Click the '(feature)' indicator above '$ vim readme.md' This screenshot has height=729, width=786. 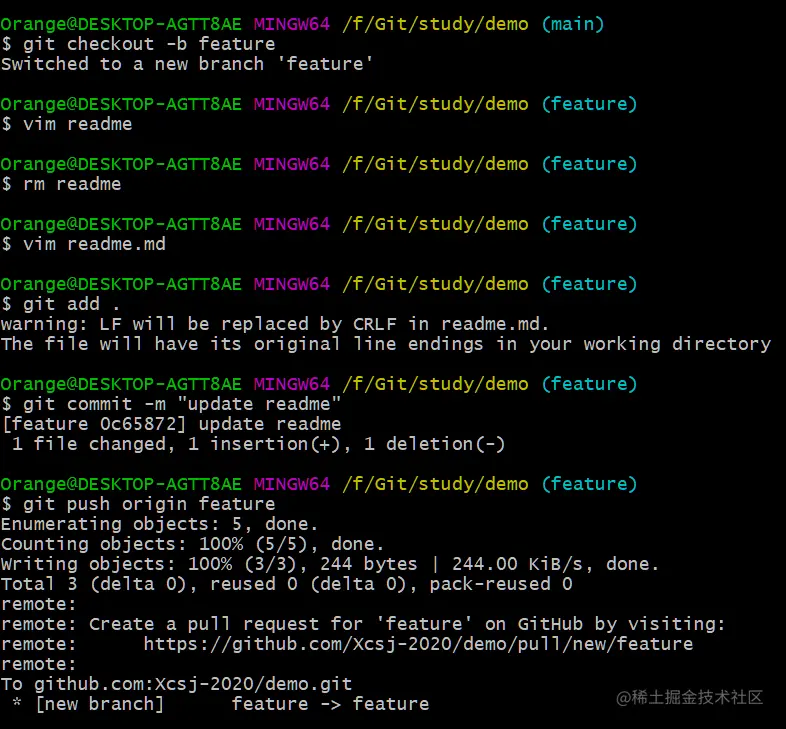pos(589,224)
